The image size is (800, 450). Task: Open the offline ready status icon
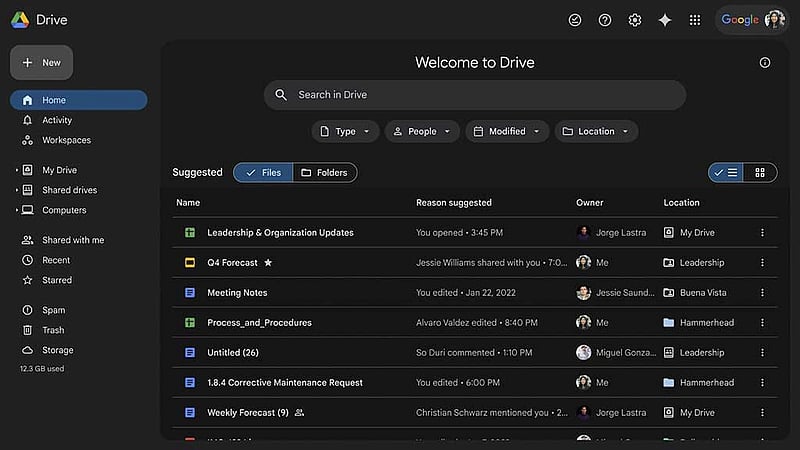pos(574,20)
